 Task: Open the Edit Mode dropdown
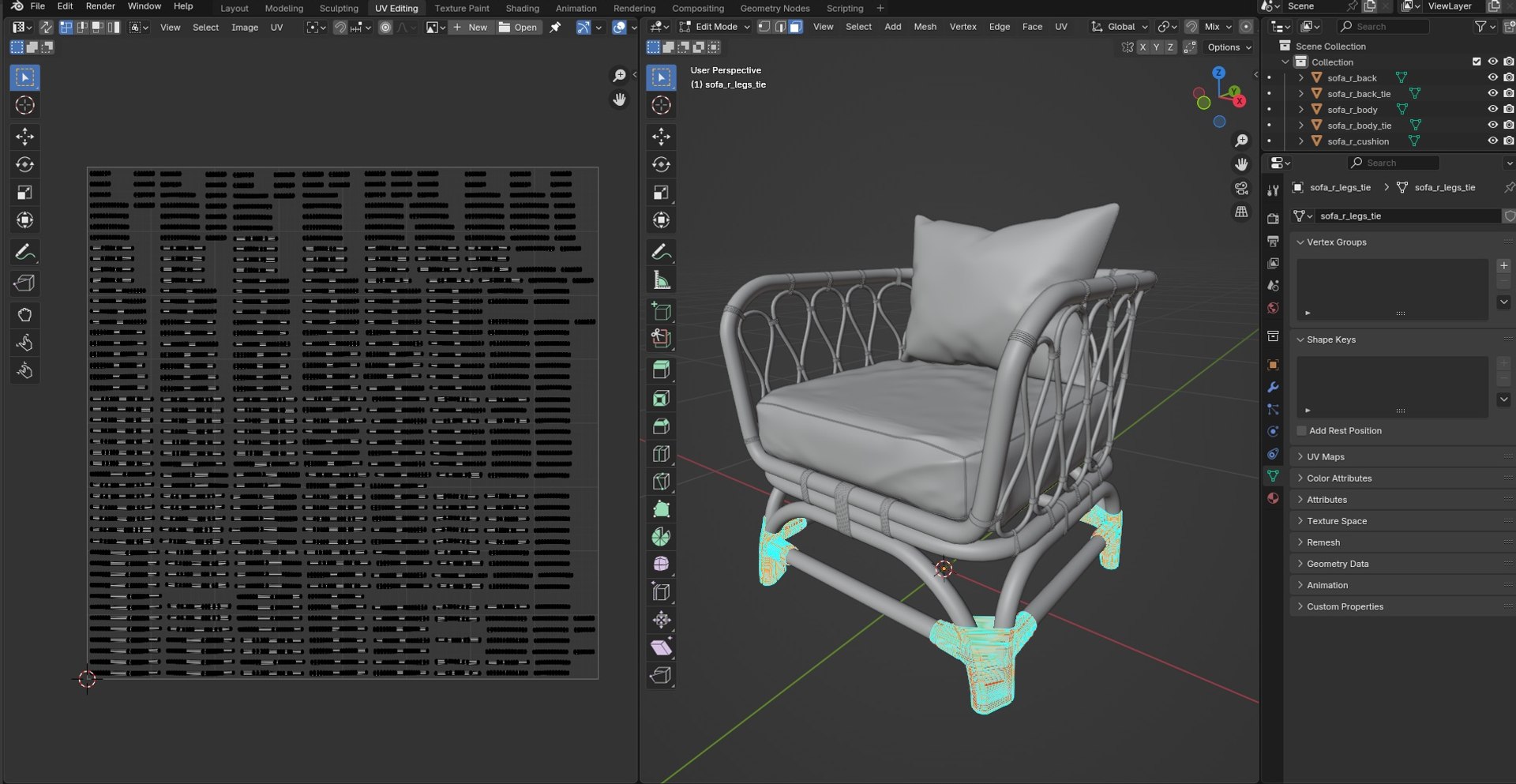coord(715,27)
